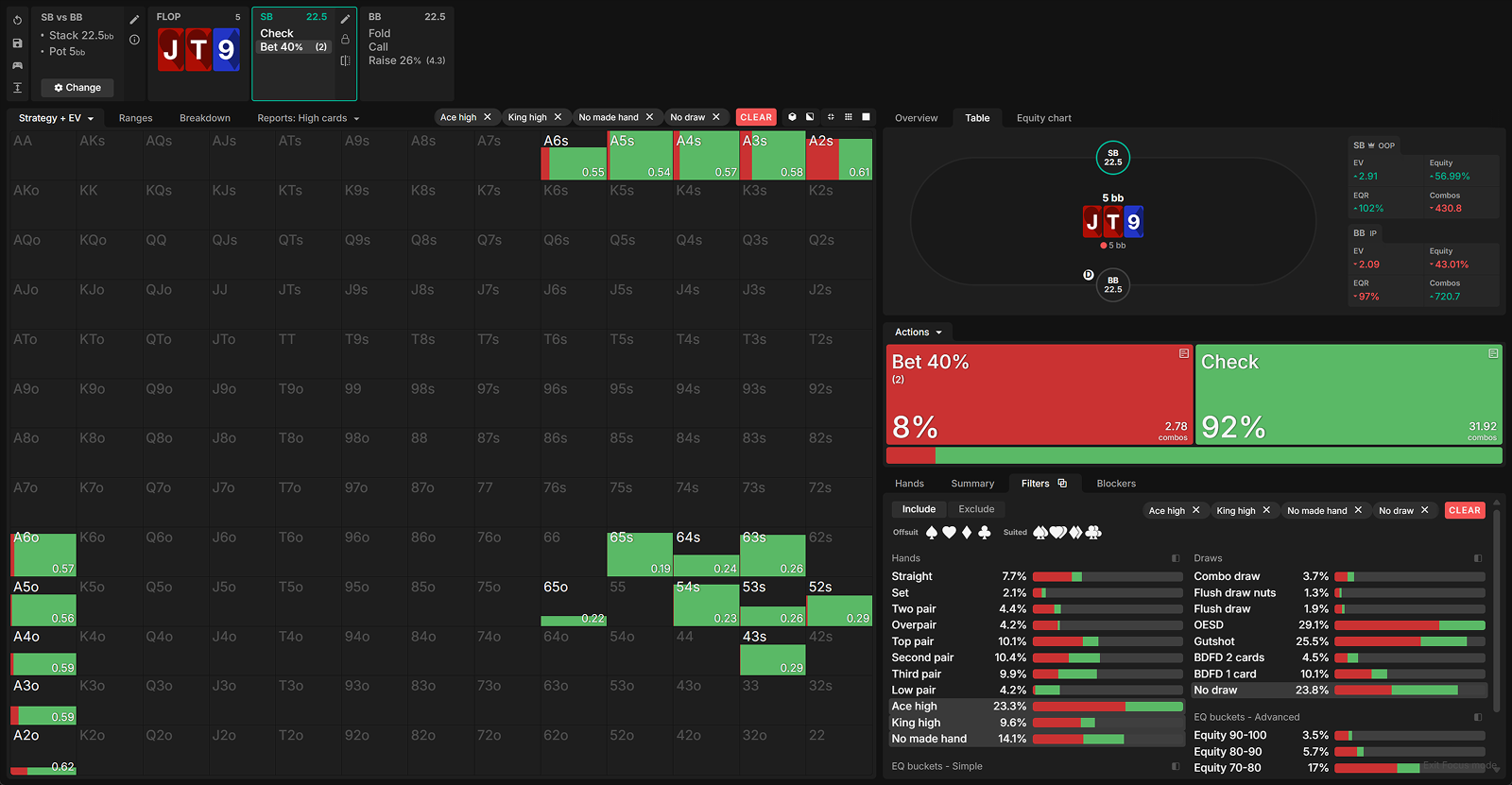Remove the King high filter chip above matrix
This screenshot has height=785, width=1512.
(x=558, y=117)
